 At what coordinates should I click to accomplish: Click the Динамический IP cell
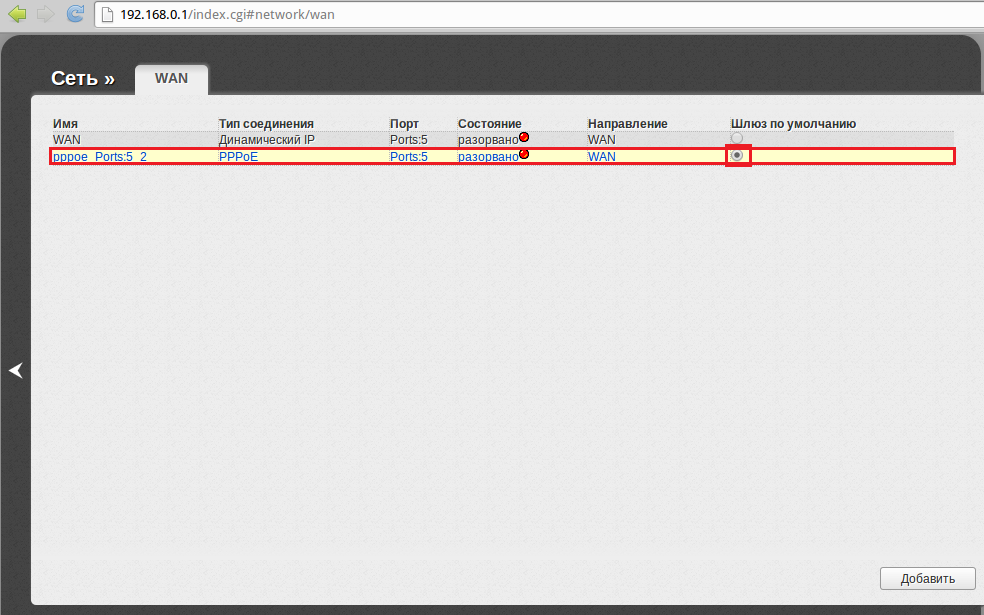(x=266, y=140)
